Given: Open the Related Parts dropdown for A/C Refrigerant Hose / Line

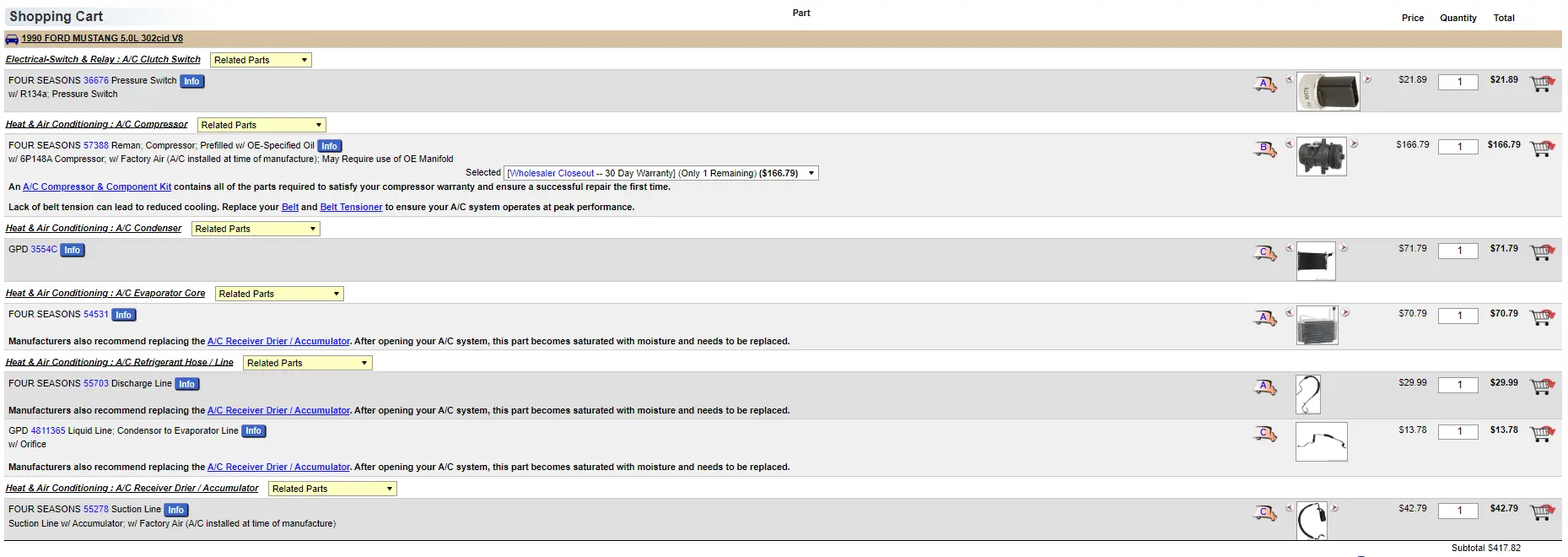Looking at the screenshot, I should 308,363.
